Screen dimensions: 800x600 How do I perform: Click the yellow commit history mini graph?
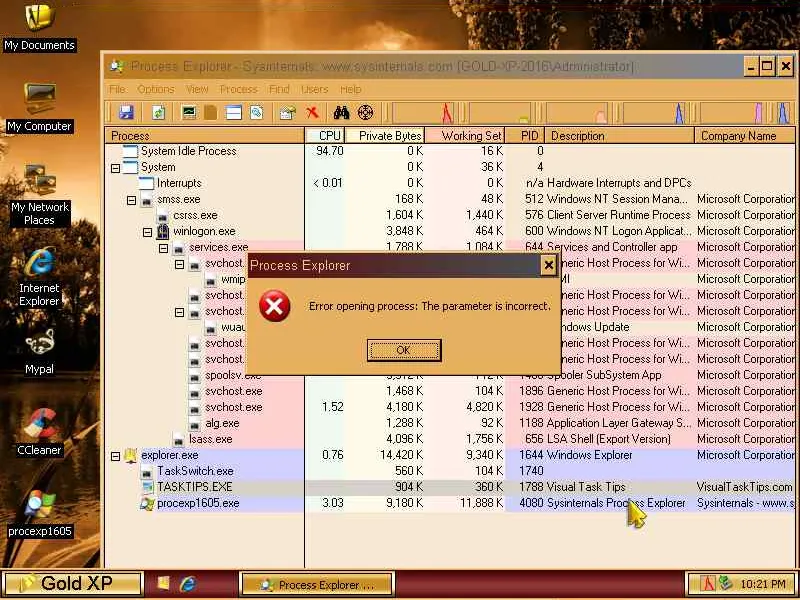point(501,113)
